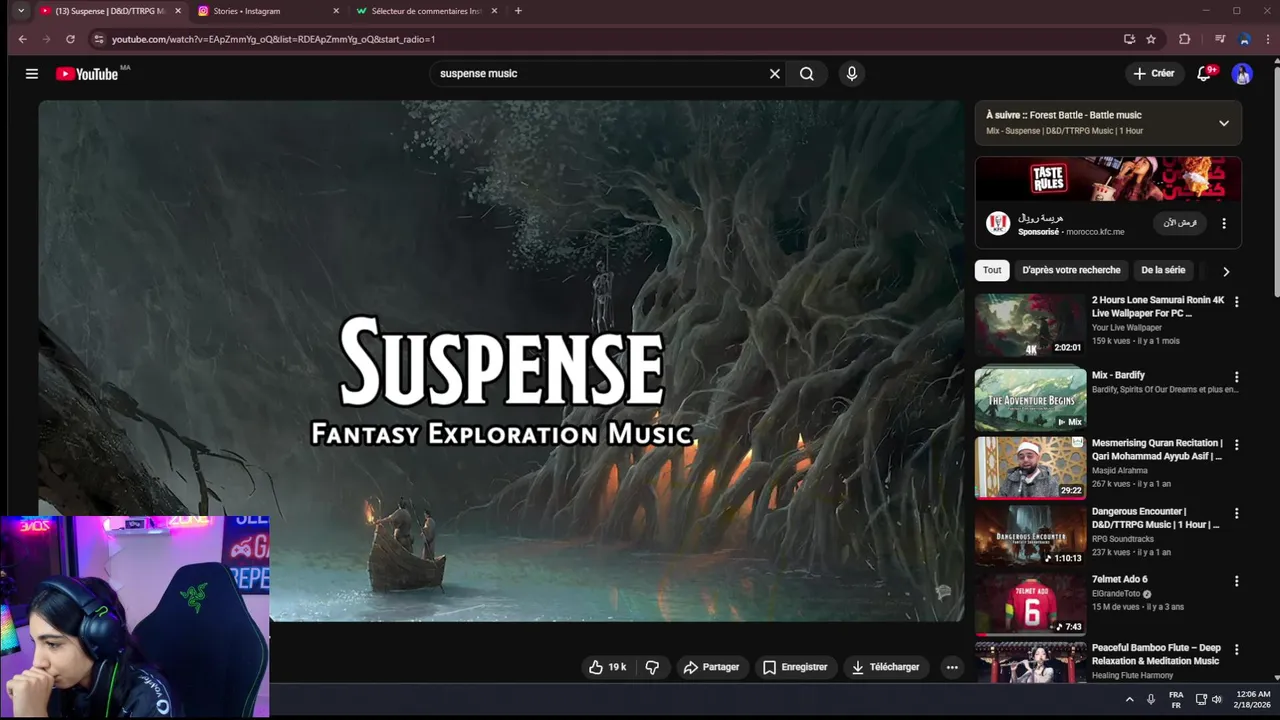Viewport: 1280px width, 720px height.
Task: Open more actions menu below video
Action: (x=952, y=667)
